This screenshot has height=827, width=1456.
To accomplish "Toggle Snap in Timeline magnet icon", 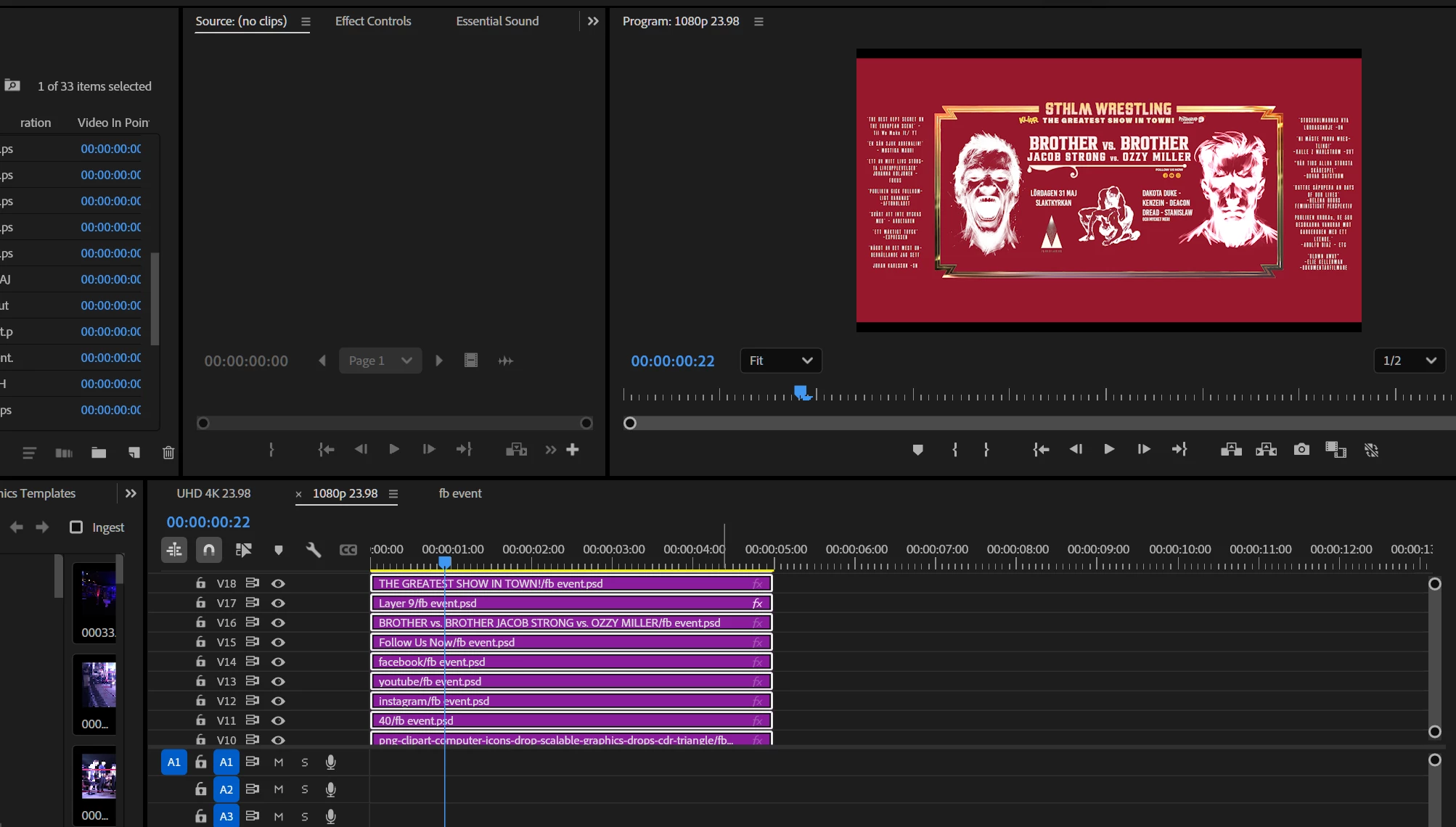I will click(209, 550).
